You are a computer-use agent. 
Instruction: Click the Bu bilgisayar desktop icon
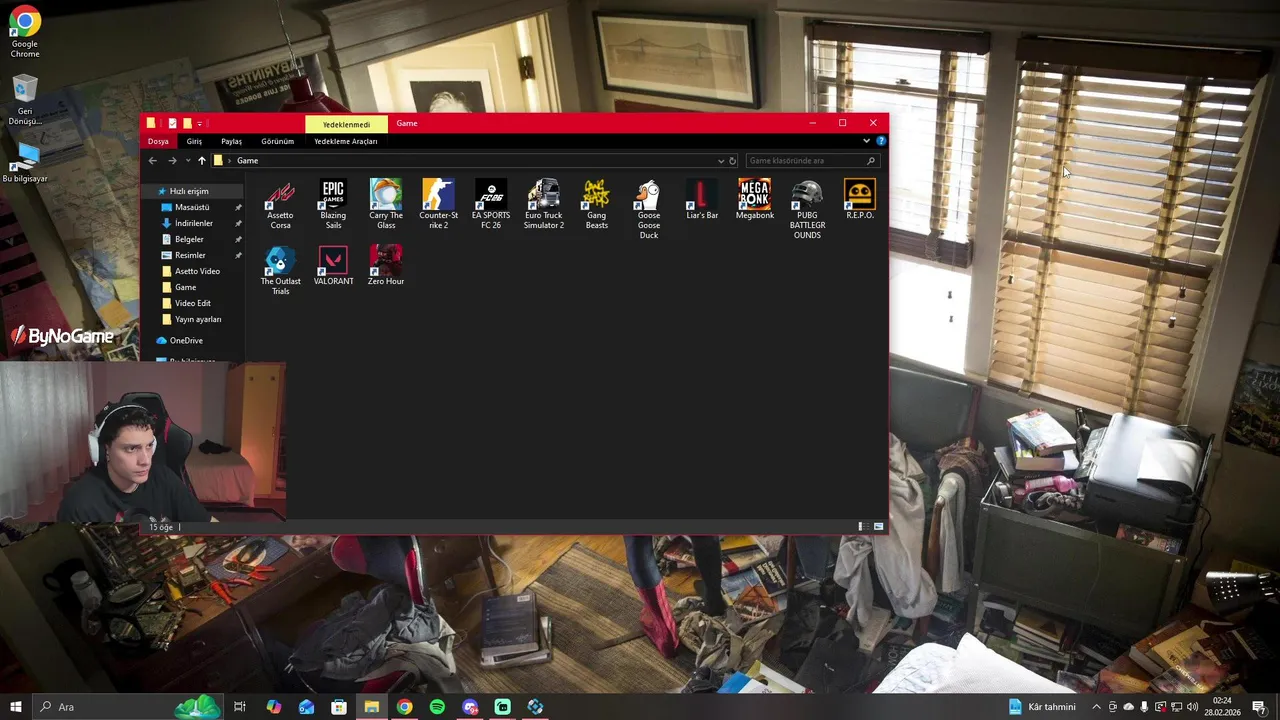tap(25, 162)
